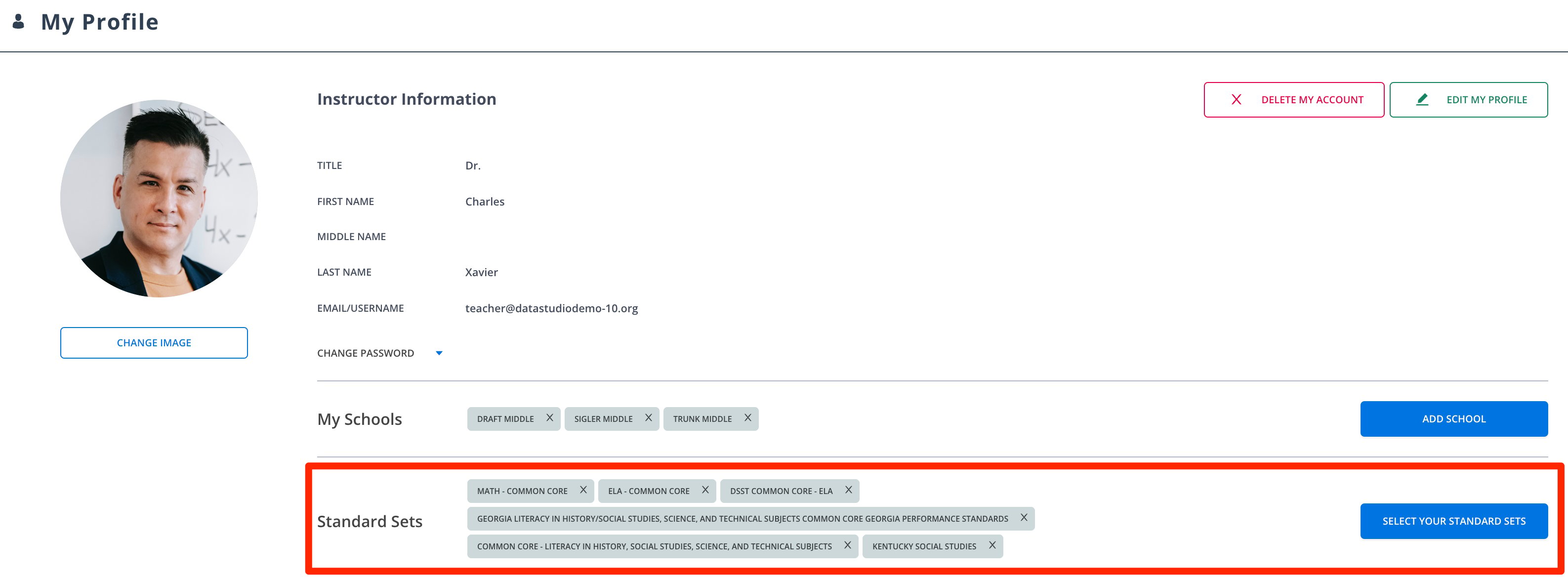The height and width of the screenshot is (579, 1568).
Task: Click the EMAIL/USERNAME field label
Action: click(360, 308)
